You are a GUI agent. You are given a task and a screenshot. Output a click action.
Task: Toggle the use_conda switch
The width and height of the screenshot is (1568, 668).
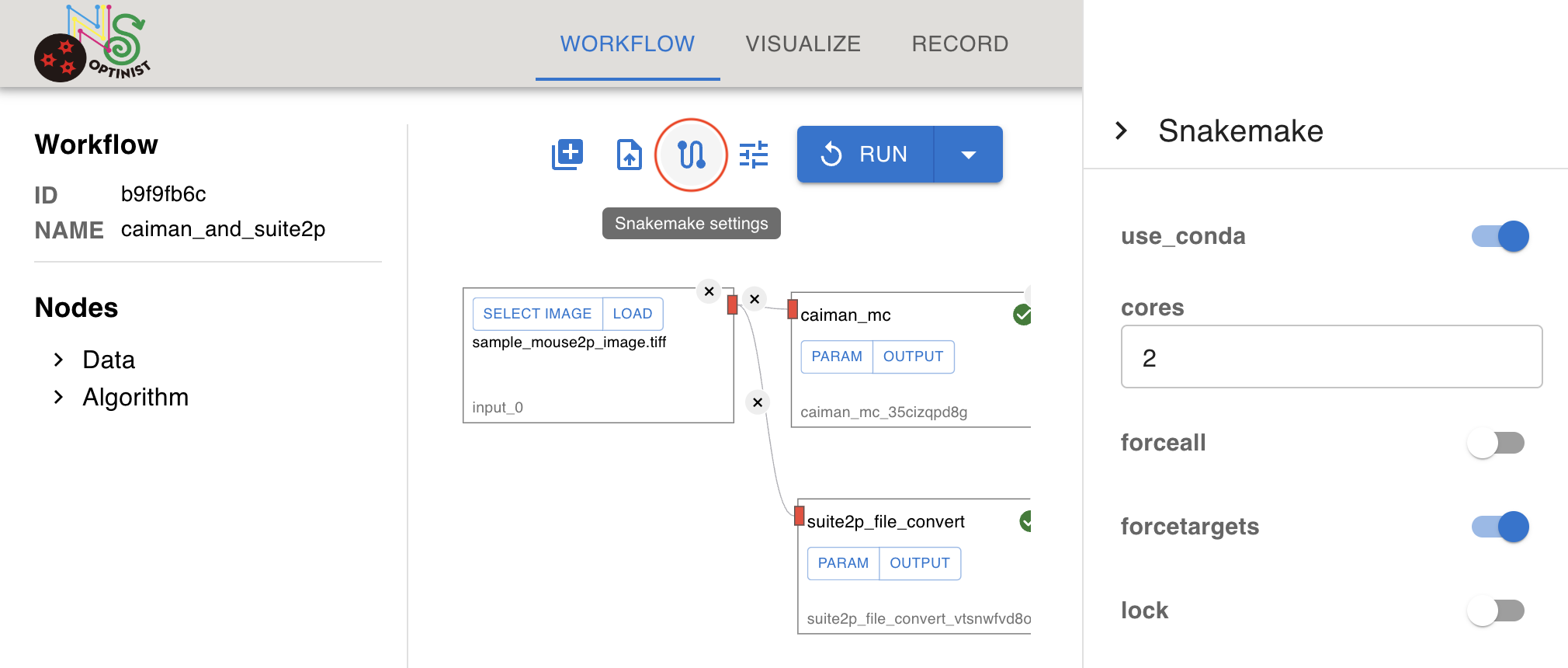[x=1500, y=236]
